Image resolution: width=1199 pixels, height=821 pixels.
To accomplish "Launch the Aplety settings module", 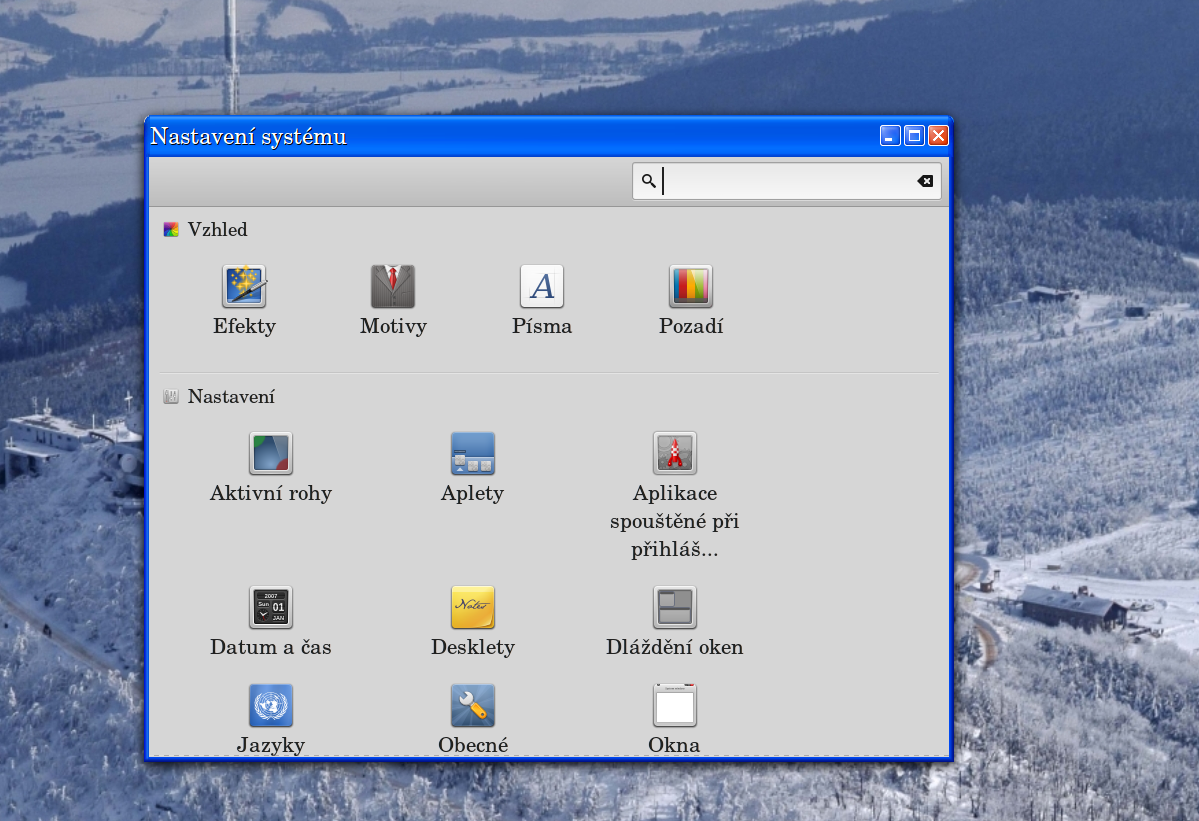I will 472,454.
